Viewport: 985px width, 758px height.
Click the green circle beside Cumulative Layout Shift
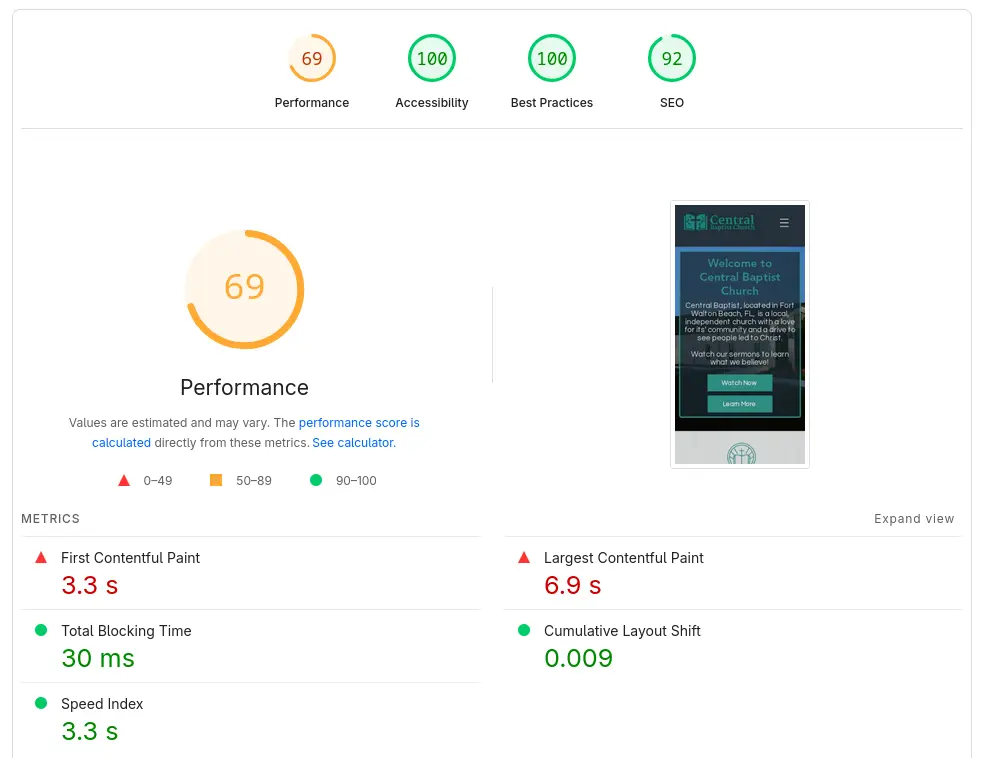(x=522, y=630)
